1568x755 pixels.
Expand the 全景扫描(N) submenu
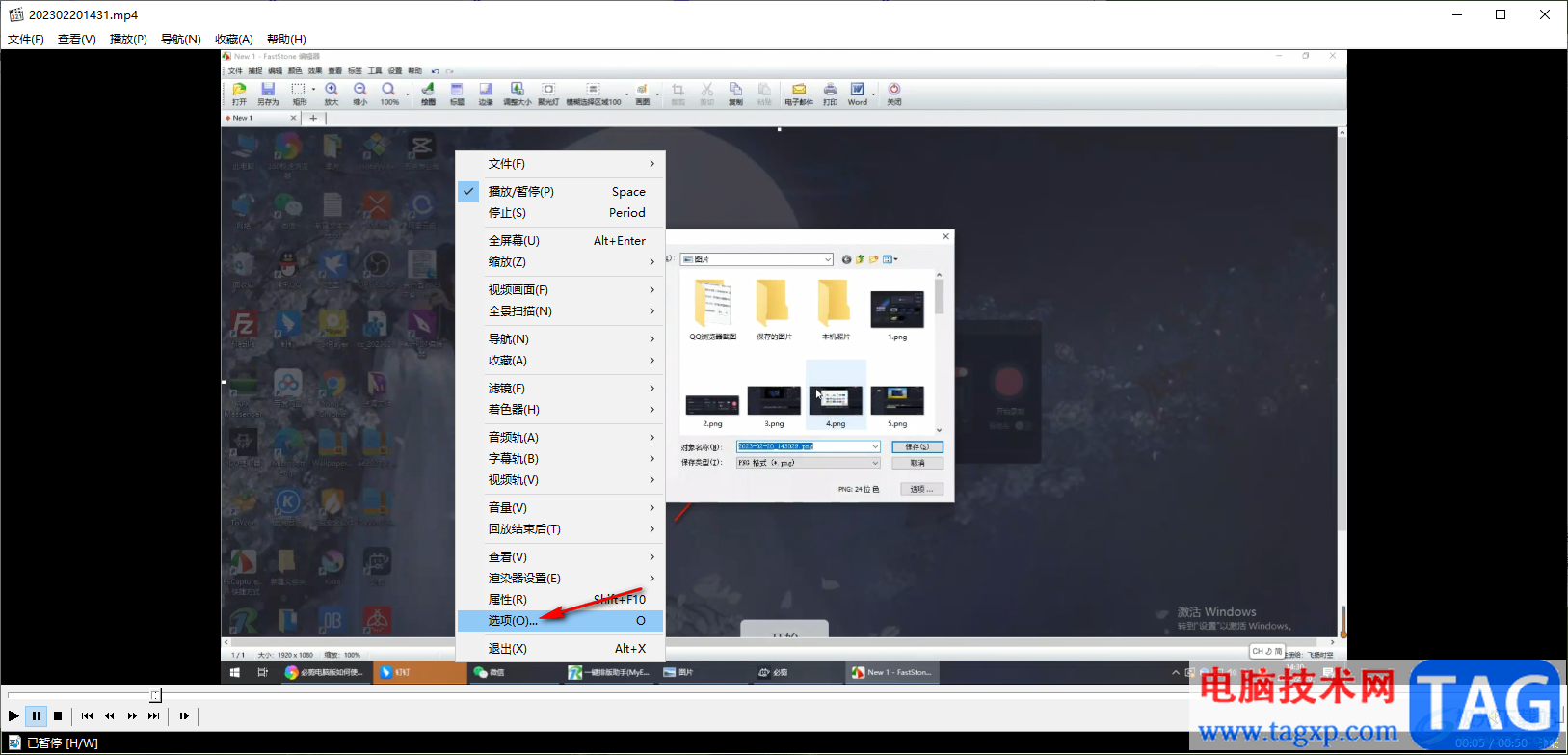coord(561,311)
